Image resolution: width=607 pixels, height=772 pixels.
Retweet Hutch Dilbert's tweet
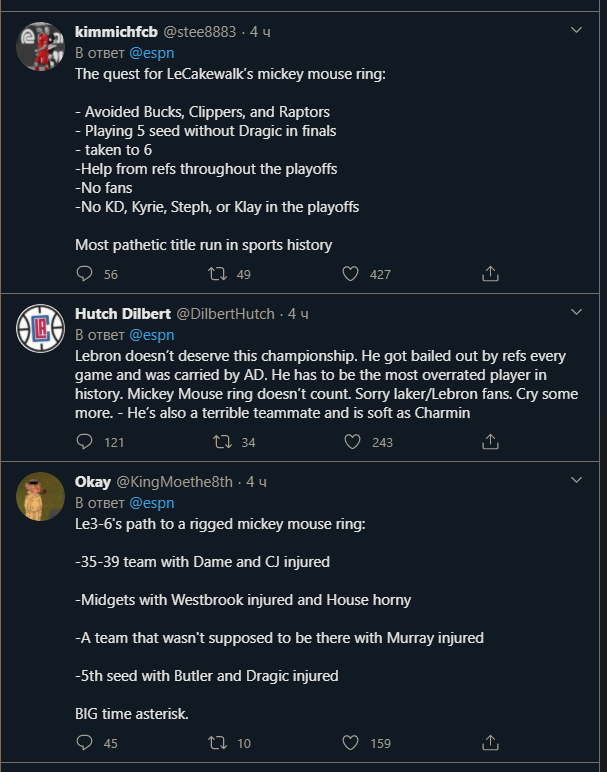(x=223, y=442)
